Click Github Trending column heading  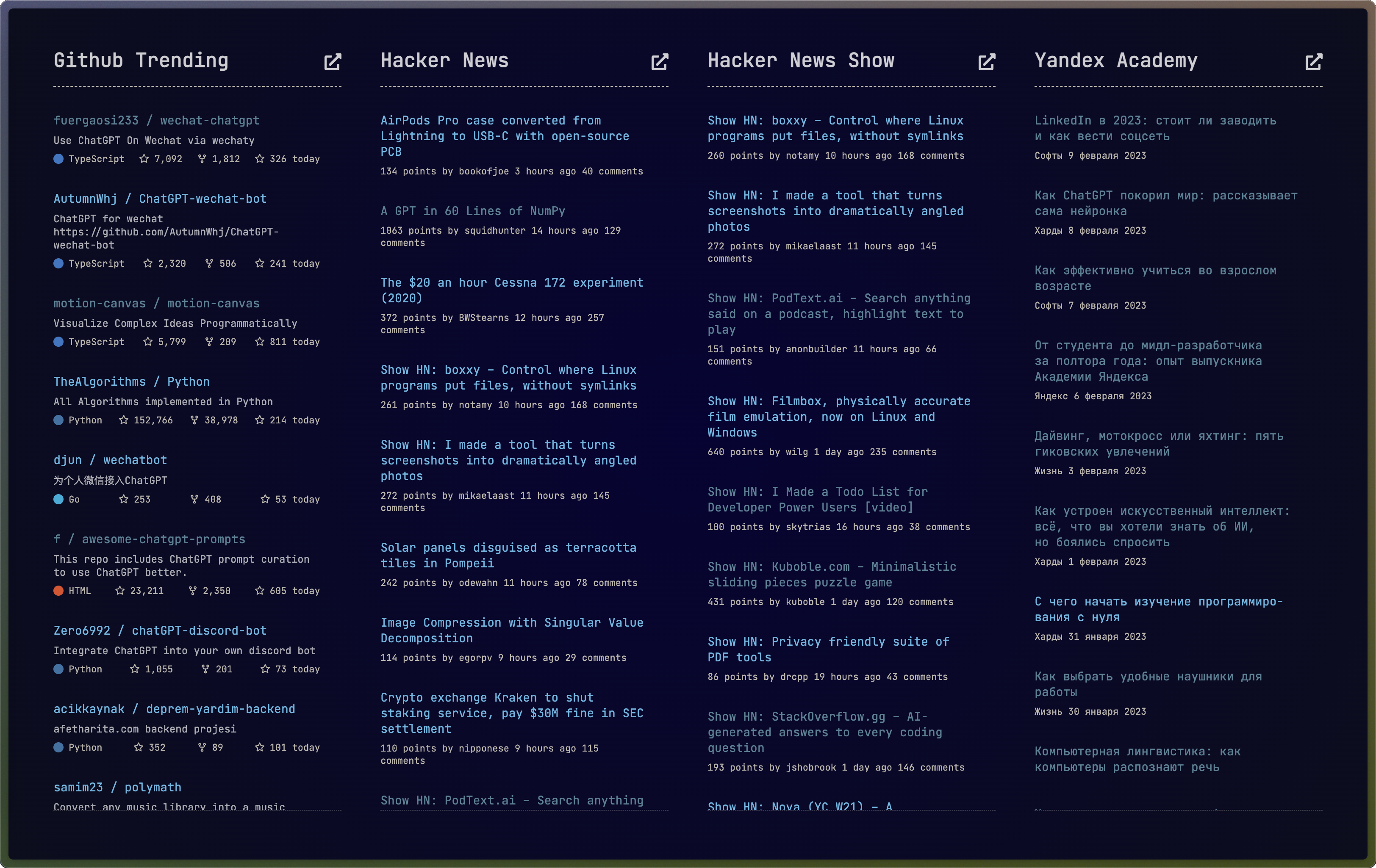(141, 61)
